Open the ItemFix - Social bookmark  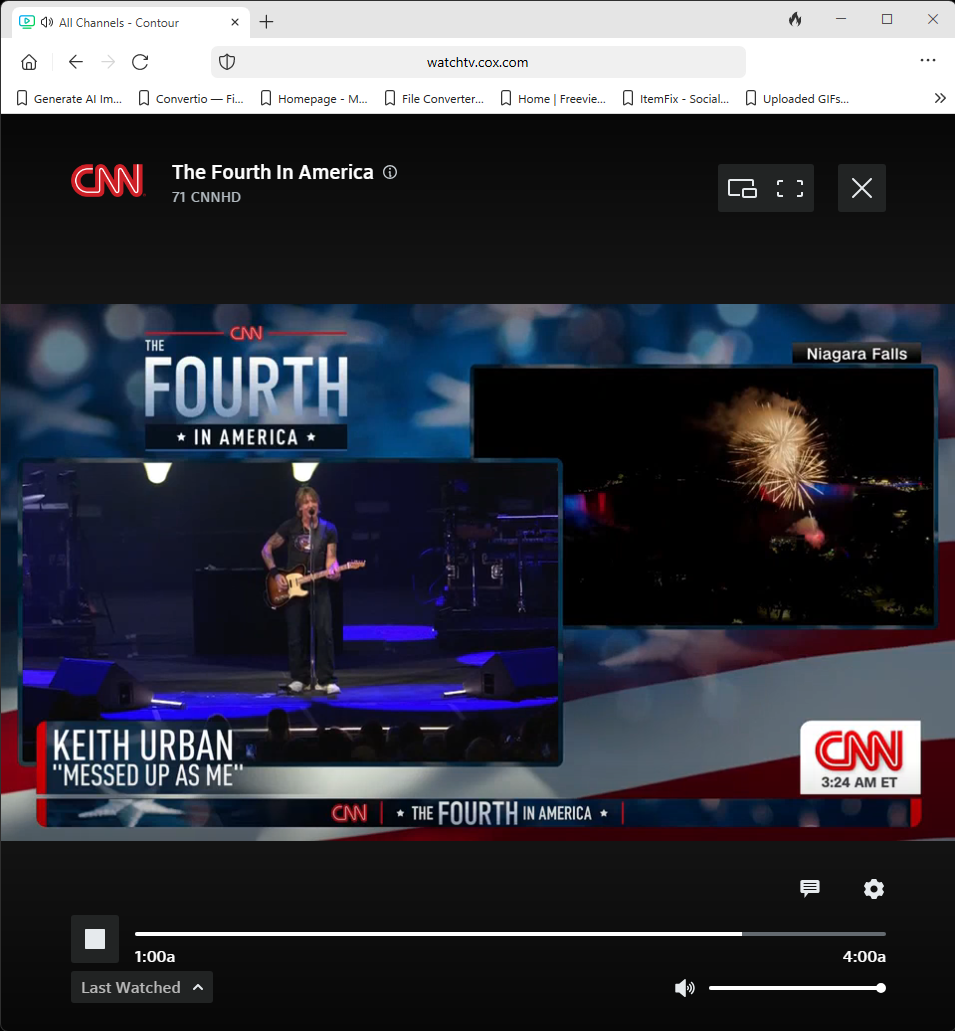[x=675, y=99]
